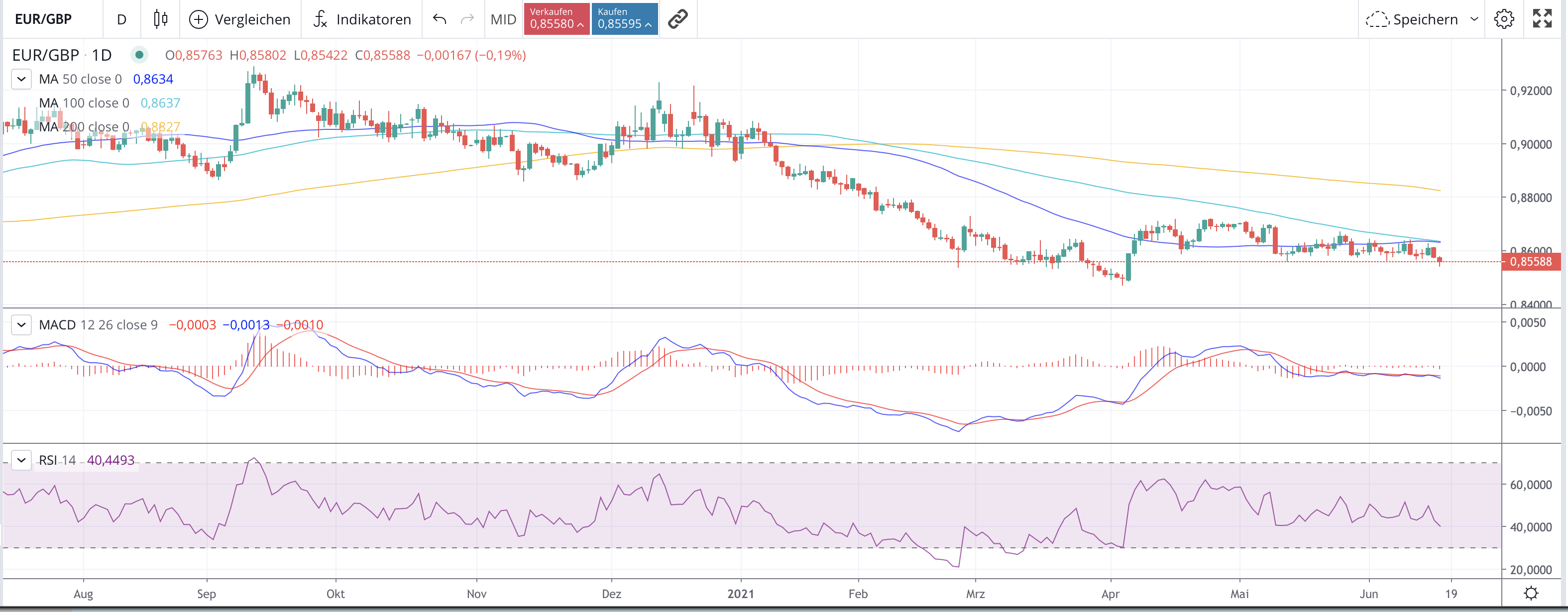The image size is (1568, 612).
Task: Click the Apr marker on the time axis
Action: click(x=1110, y=594)
